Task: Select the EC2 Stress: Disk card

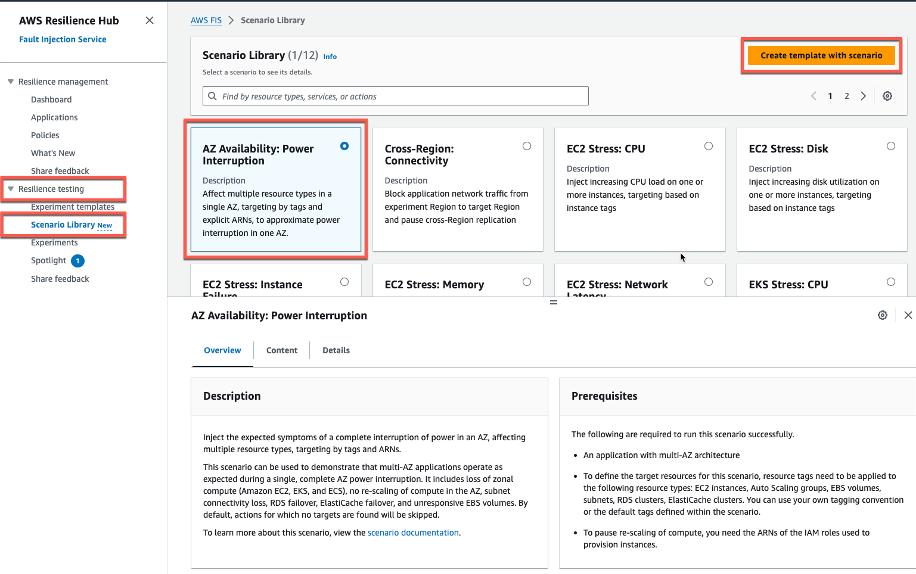Action: click(x=822, y=190)
